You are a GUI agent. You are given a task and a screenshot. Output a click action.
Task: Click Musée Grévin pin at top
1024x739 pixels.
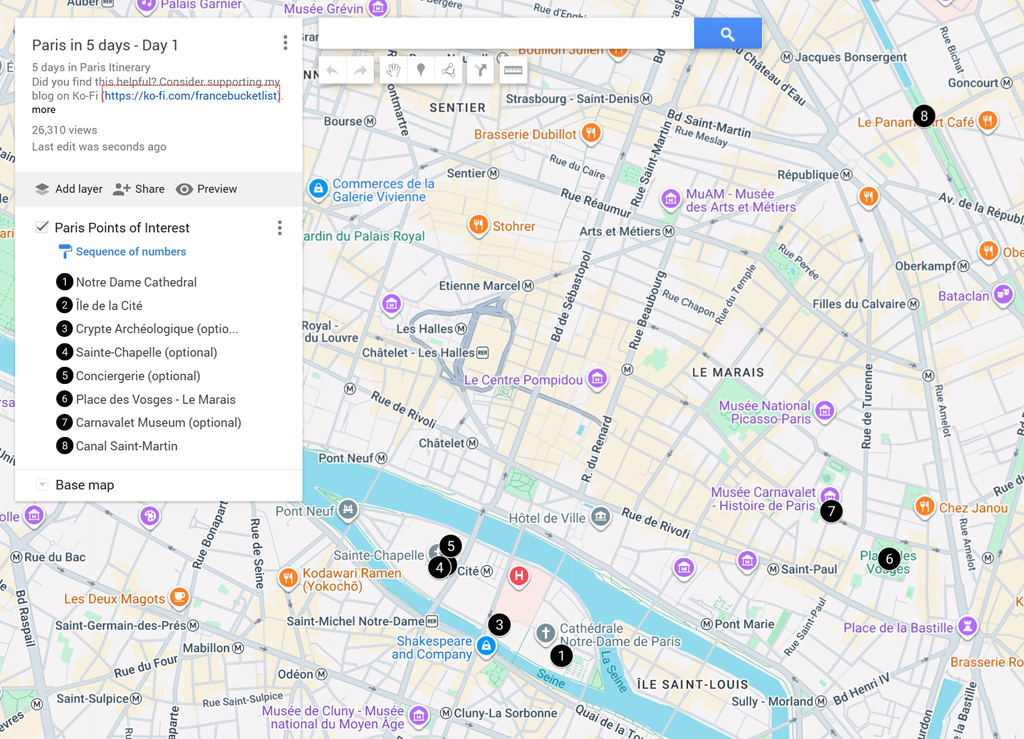click(377, 7)
